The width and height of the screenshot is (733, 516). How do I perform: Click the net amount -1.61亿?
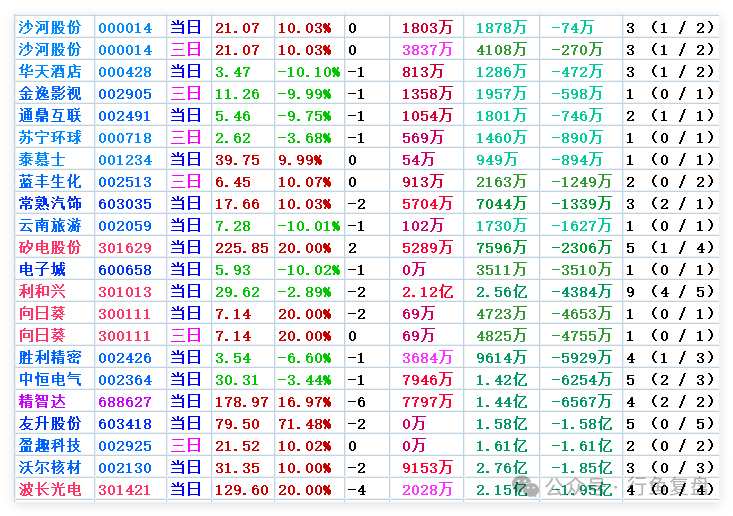point(582,445)
